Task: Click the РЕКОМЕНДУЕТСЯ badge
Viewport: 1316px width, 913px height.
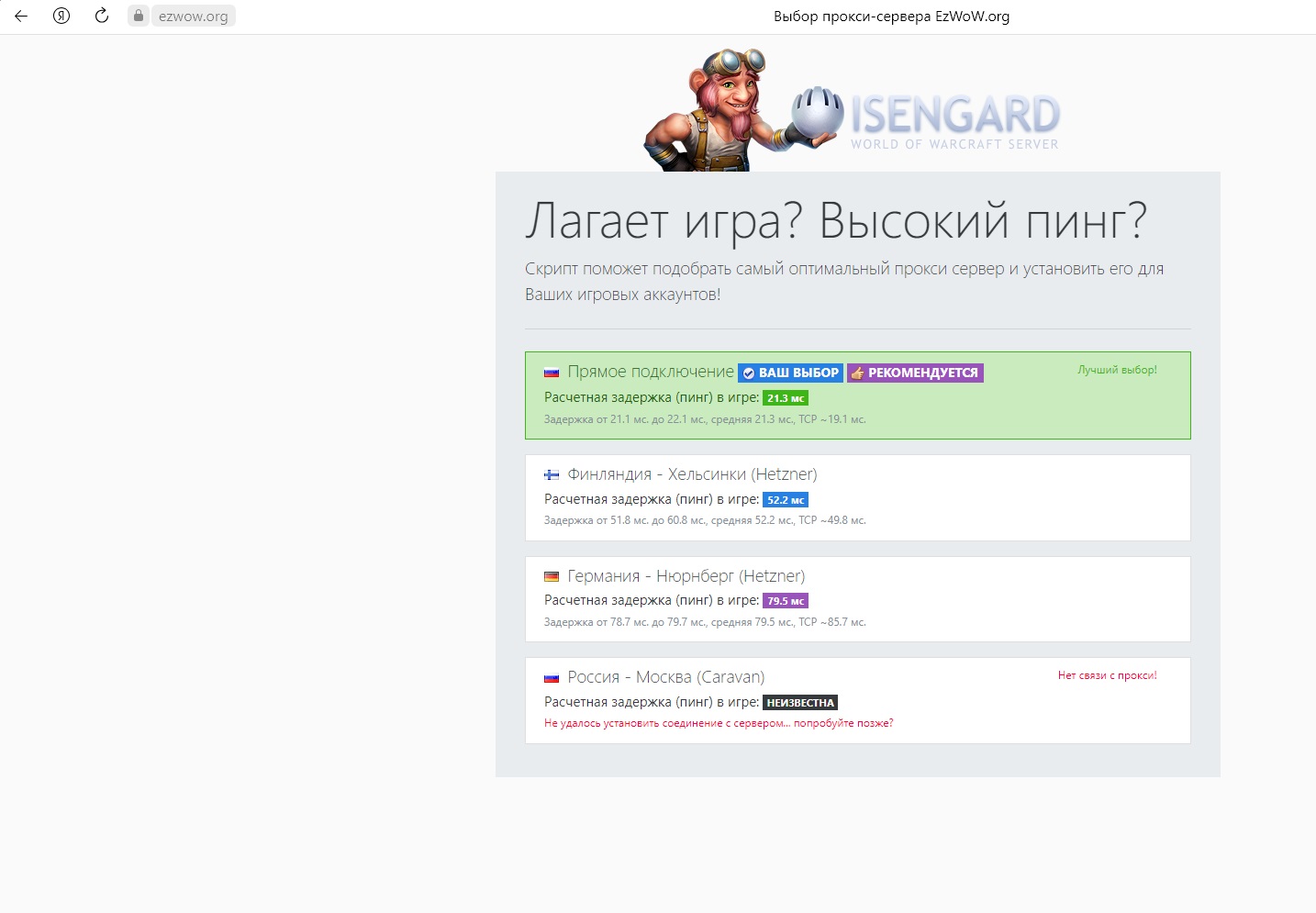Action: (915, 373)
